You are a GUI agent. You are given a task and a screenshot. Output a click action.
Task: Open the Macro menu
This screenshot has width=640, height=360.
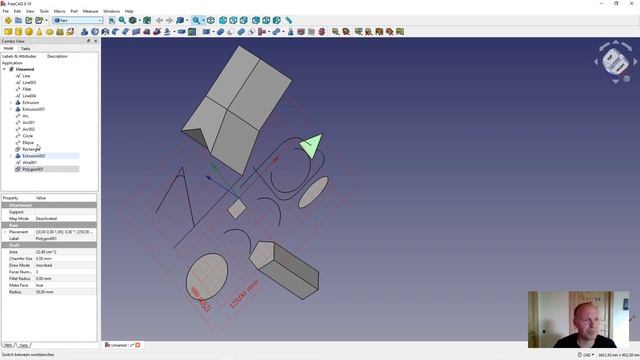click(60, 11)
